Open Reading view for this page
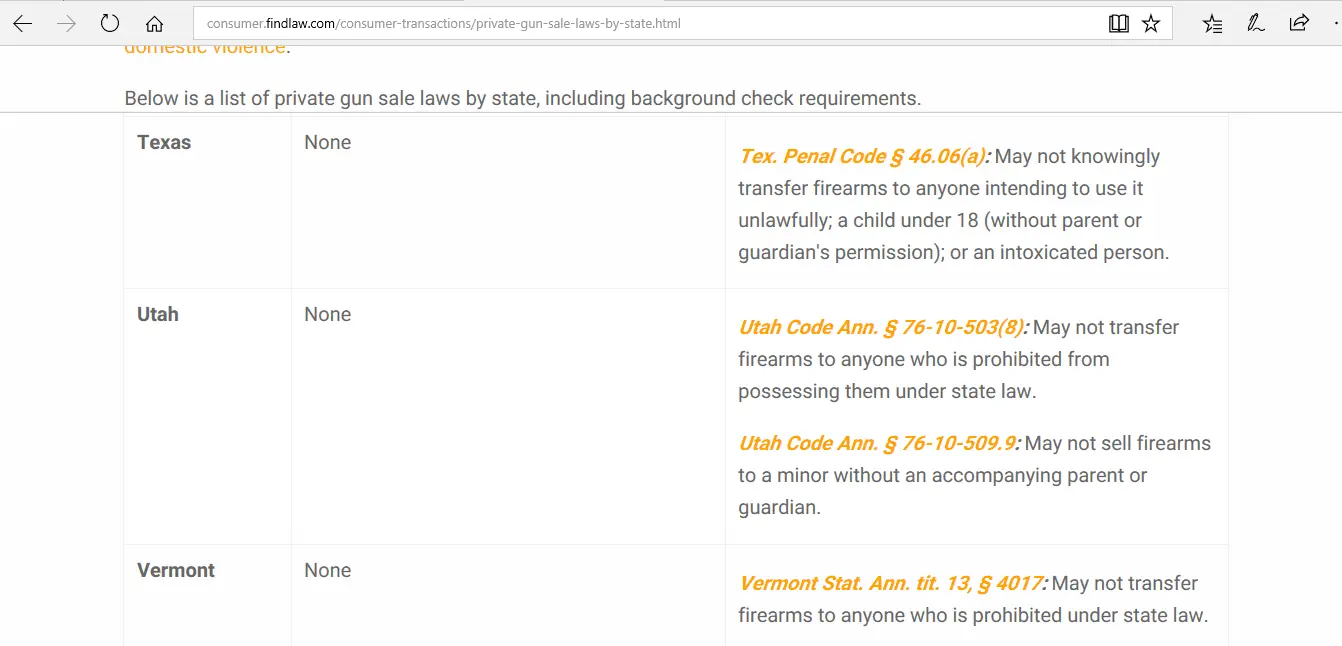 [1119, 23]
